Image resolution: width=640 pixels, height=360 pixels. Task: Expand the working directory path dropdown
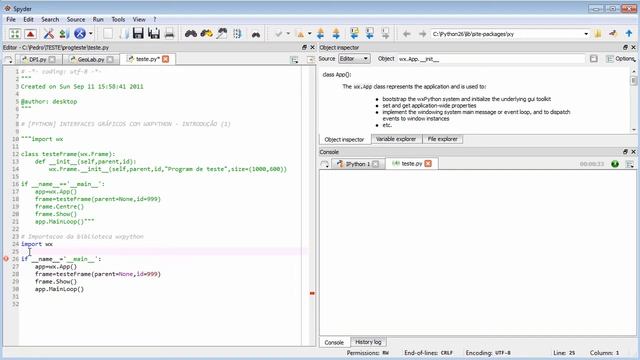pyautogui.click(x=586, y=34)
